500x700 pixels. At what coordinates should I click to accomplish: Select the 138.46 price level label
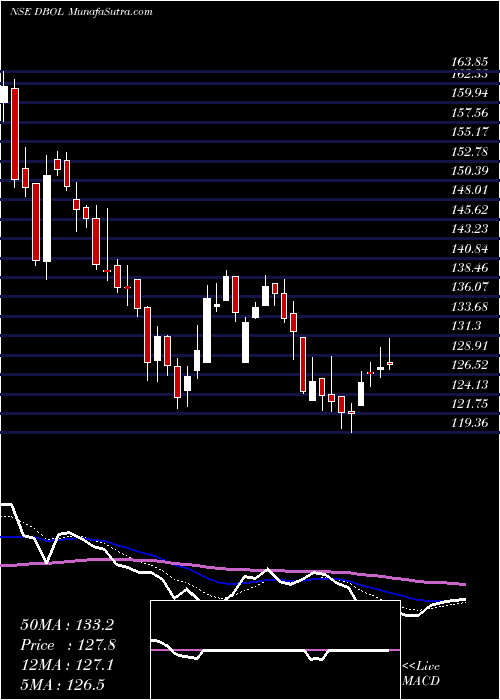pos(470,268)
